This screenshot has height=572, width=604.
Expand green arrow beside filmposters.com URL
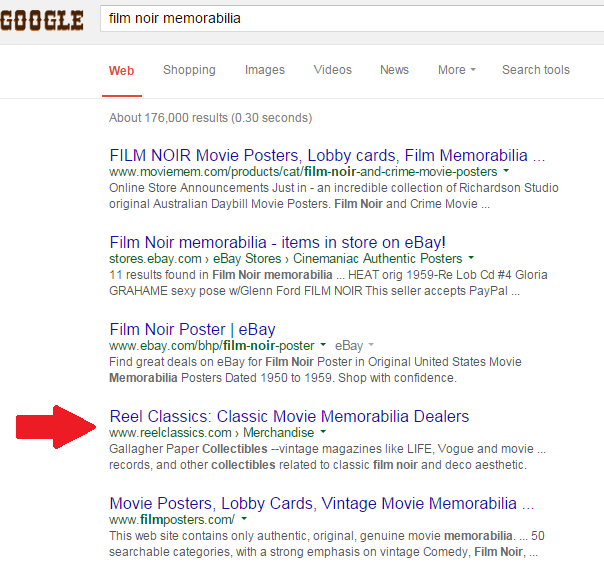coord(244,520)
